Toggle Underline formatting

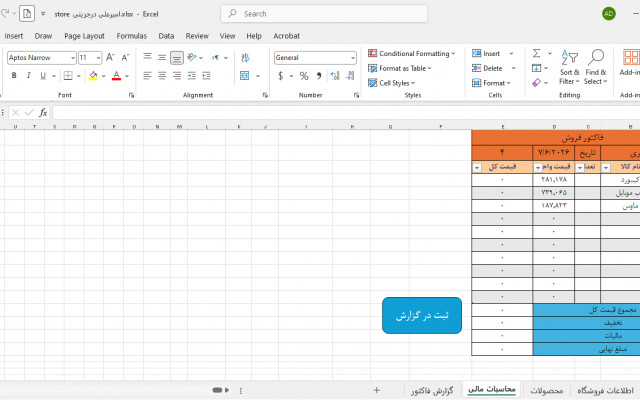[x=43, y=76]
